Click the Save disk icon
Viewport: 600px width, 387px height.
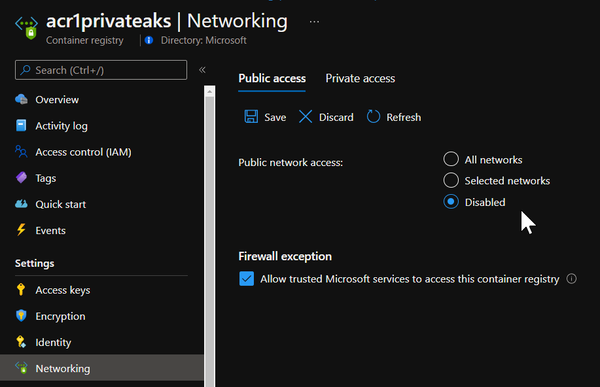click(251, 116)
